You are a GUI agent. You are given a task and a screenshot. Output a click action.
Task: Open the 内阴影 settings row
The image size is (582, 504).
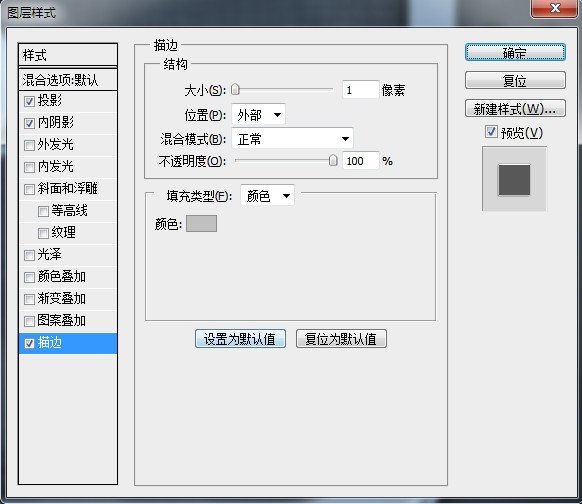[68, 123]
